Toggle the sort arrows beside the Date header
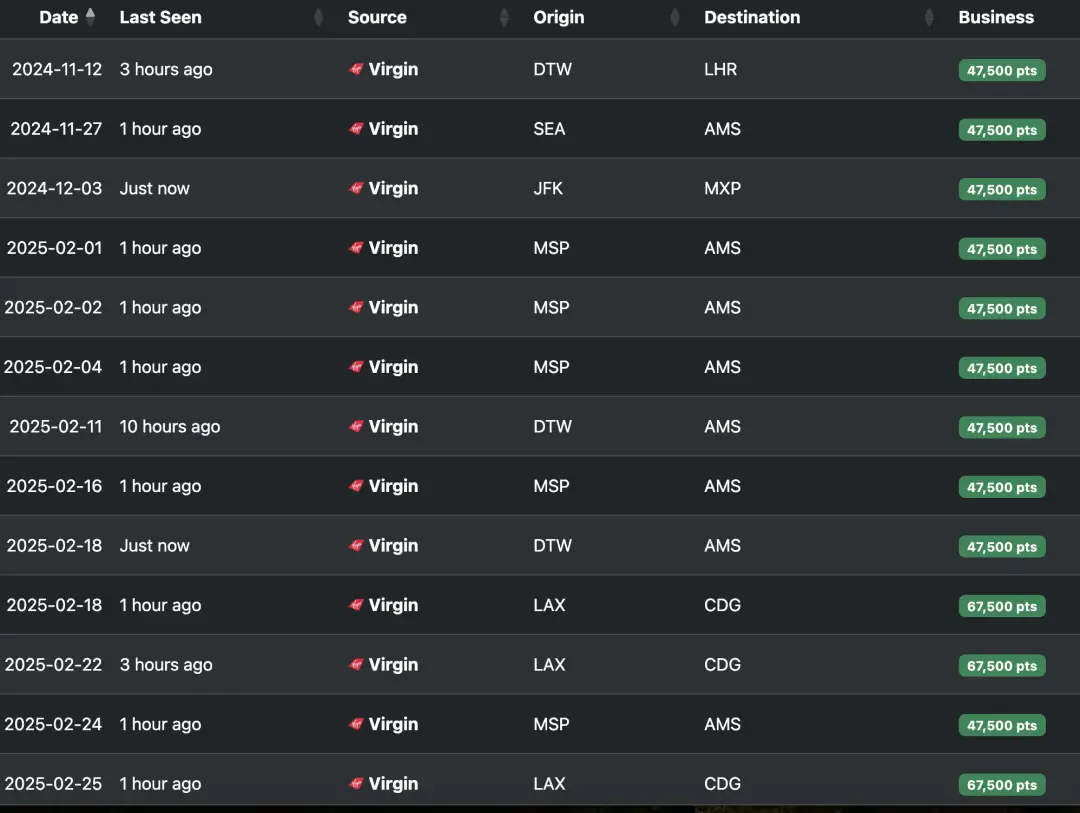 90,17
